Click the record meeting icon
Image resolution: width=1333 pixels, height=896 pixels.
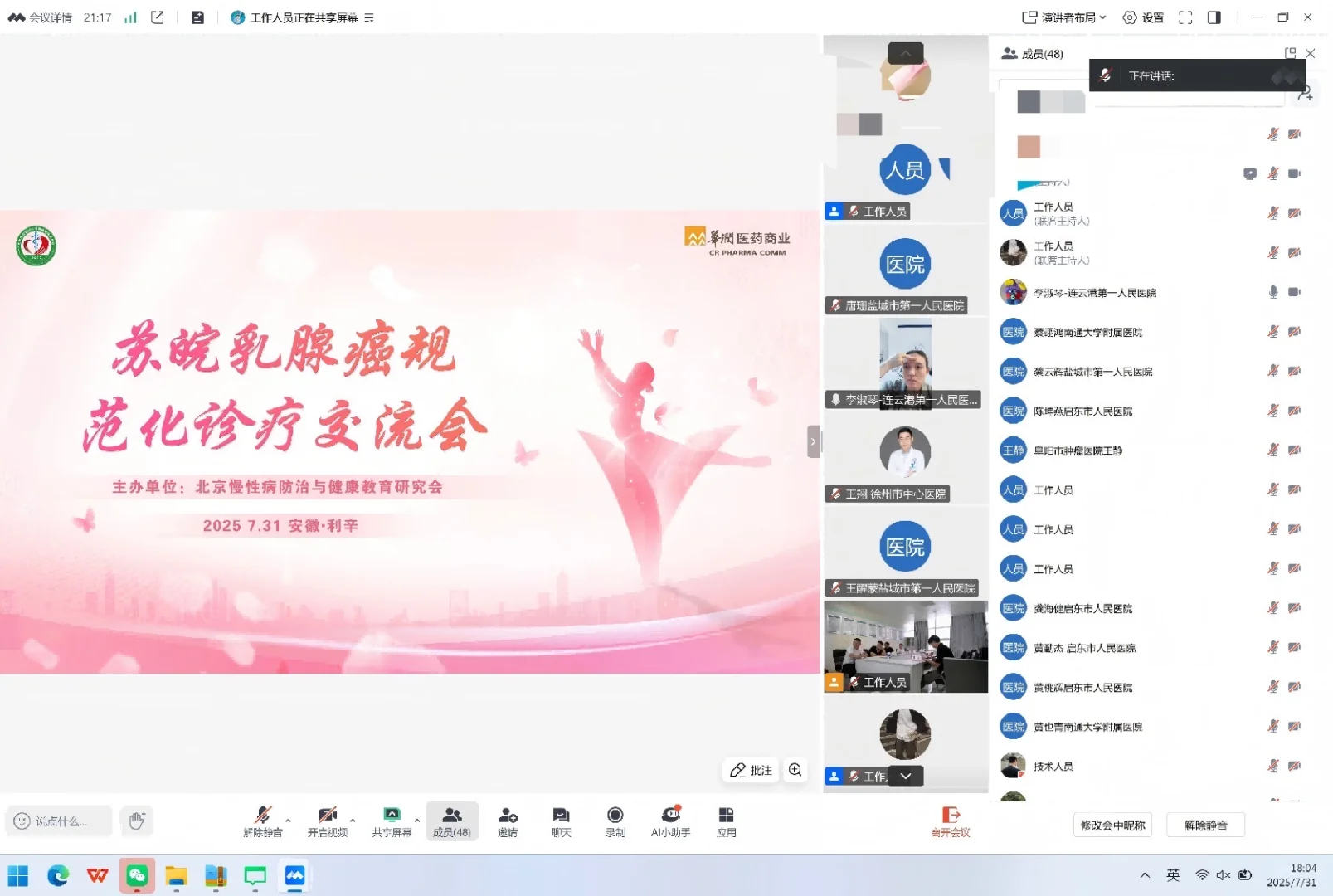click(x=615, y=815)
